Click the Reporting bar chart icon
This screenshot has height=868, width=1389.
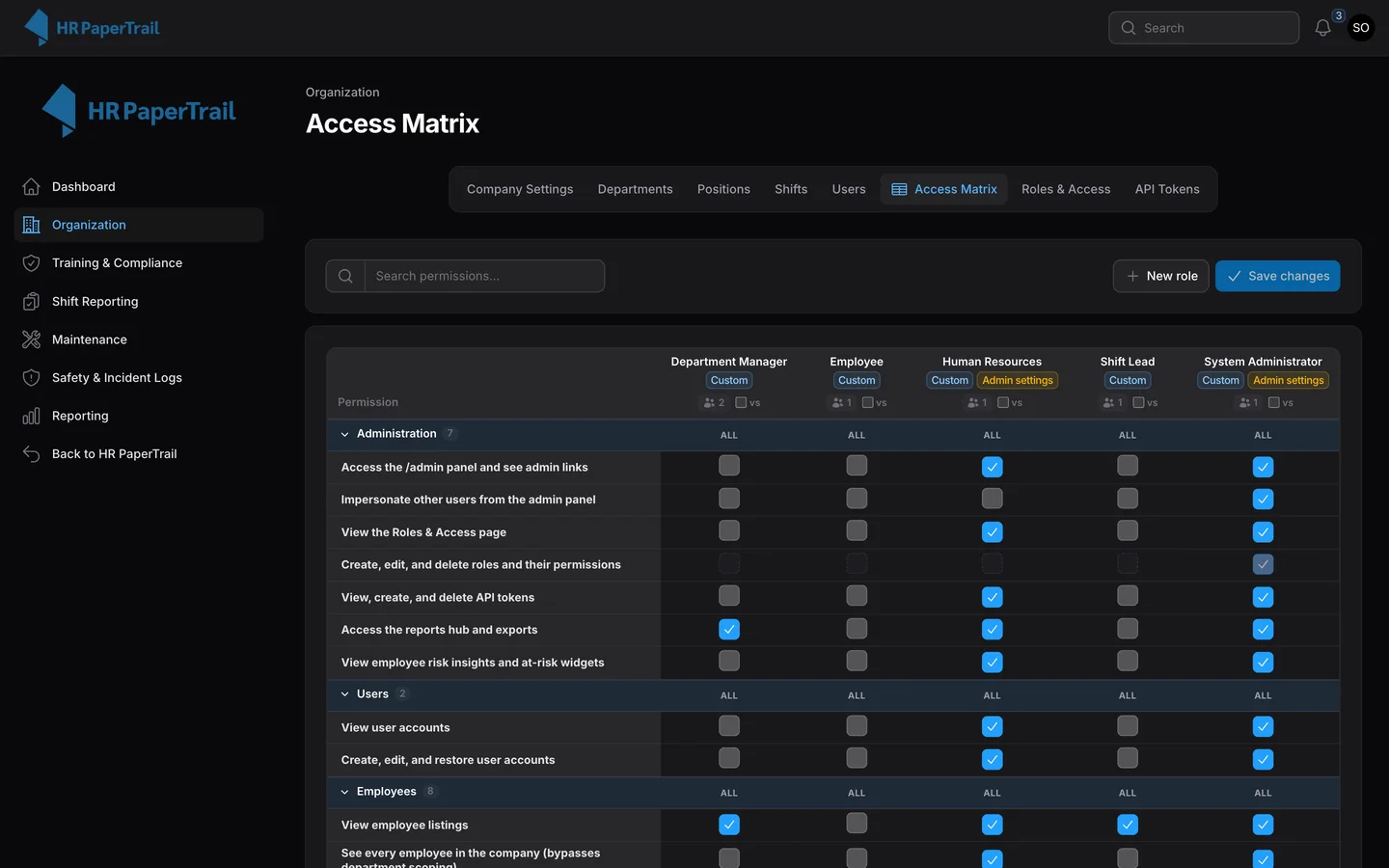click(x=32, y=416)
